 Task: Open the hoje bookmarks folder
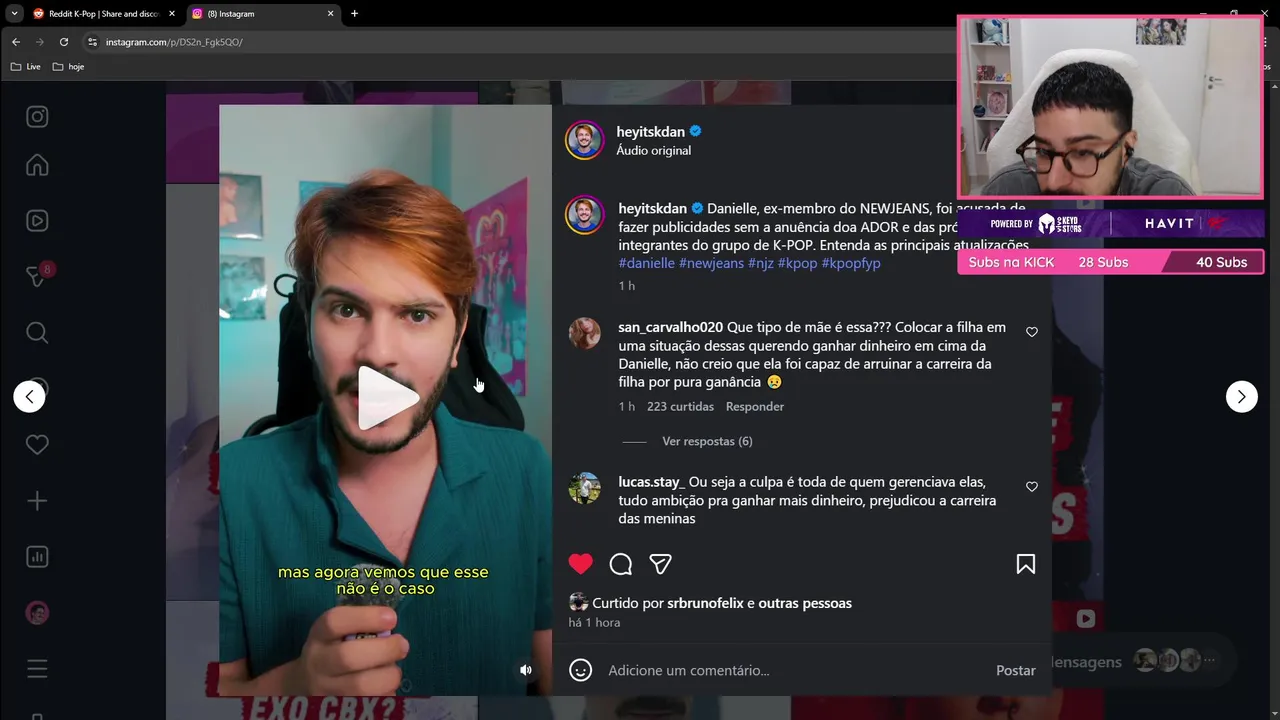69,66
